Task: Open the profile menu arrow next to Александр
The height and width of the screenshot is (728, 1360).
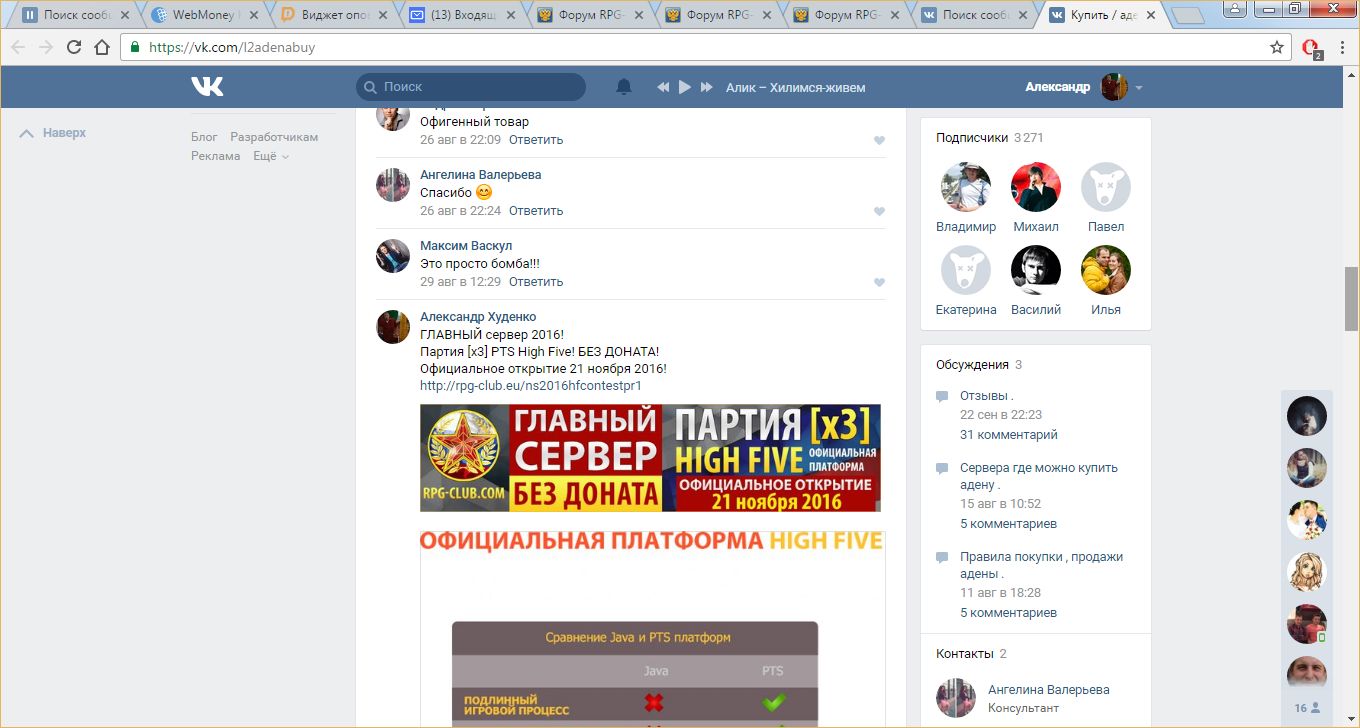Action: tap(1139, 88)
